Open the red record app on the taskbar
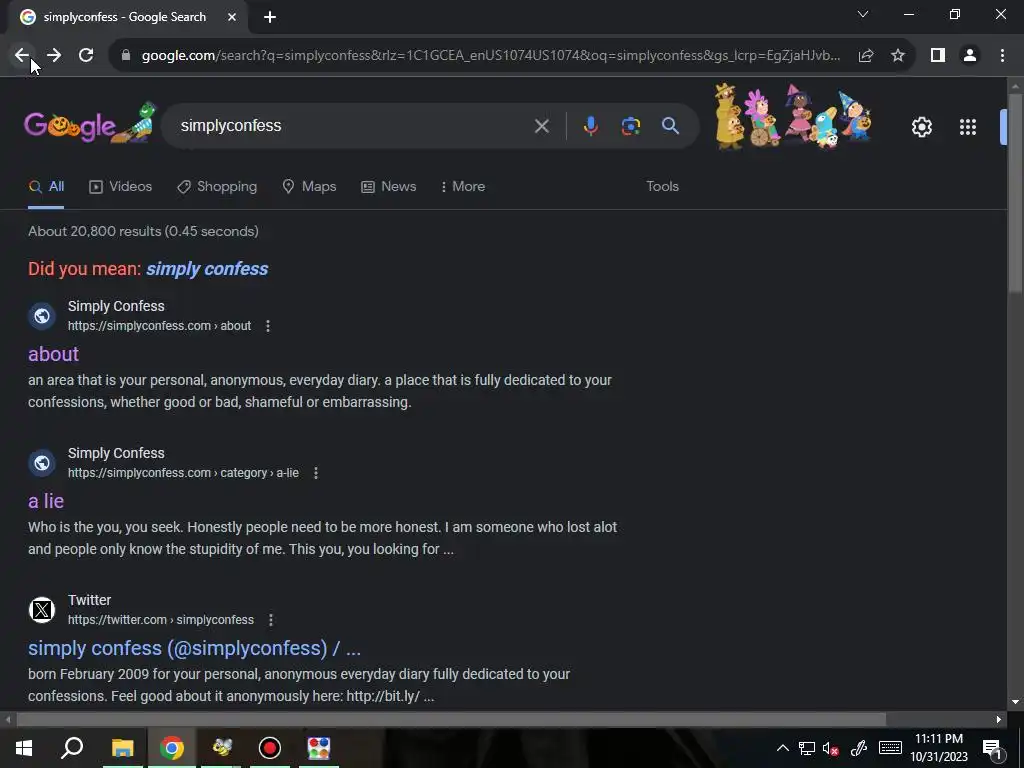Image resolution: width=1024 pixels, height=768 pixels. [270, 748]
